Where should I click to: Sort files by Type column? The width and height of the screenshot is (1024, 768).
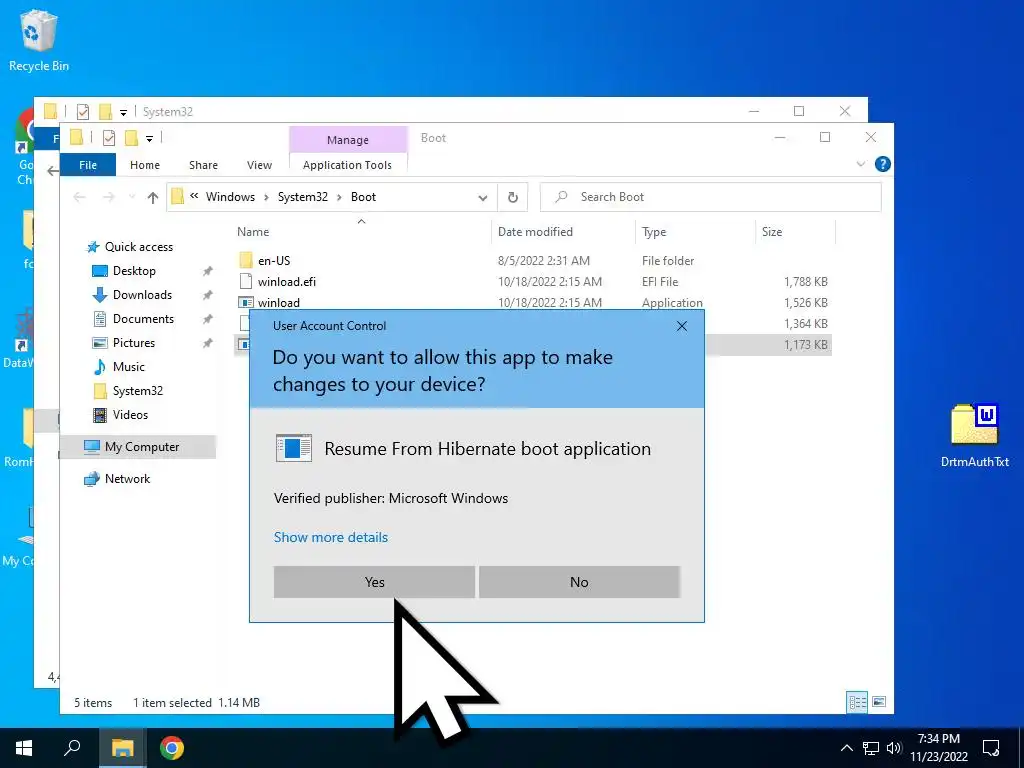click(654, 232)
